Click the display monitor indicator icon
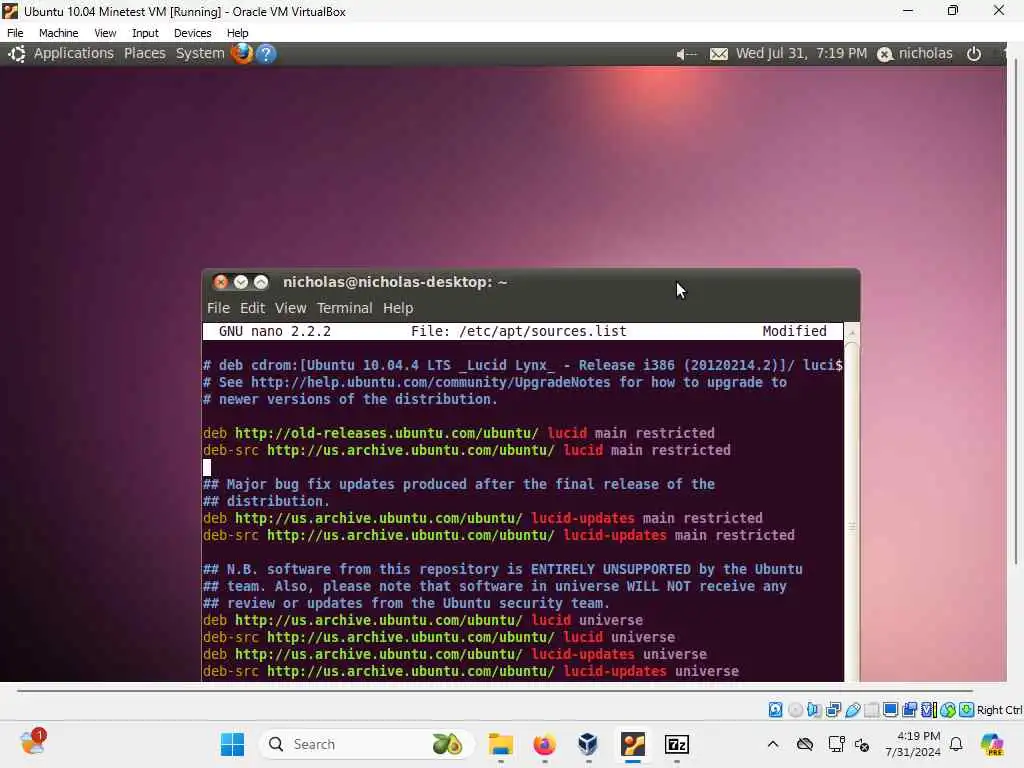Screen dimensions: 1024x768 (x=890, y=710)
